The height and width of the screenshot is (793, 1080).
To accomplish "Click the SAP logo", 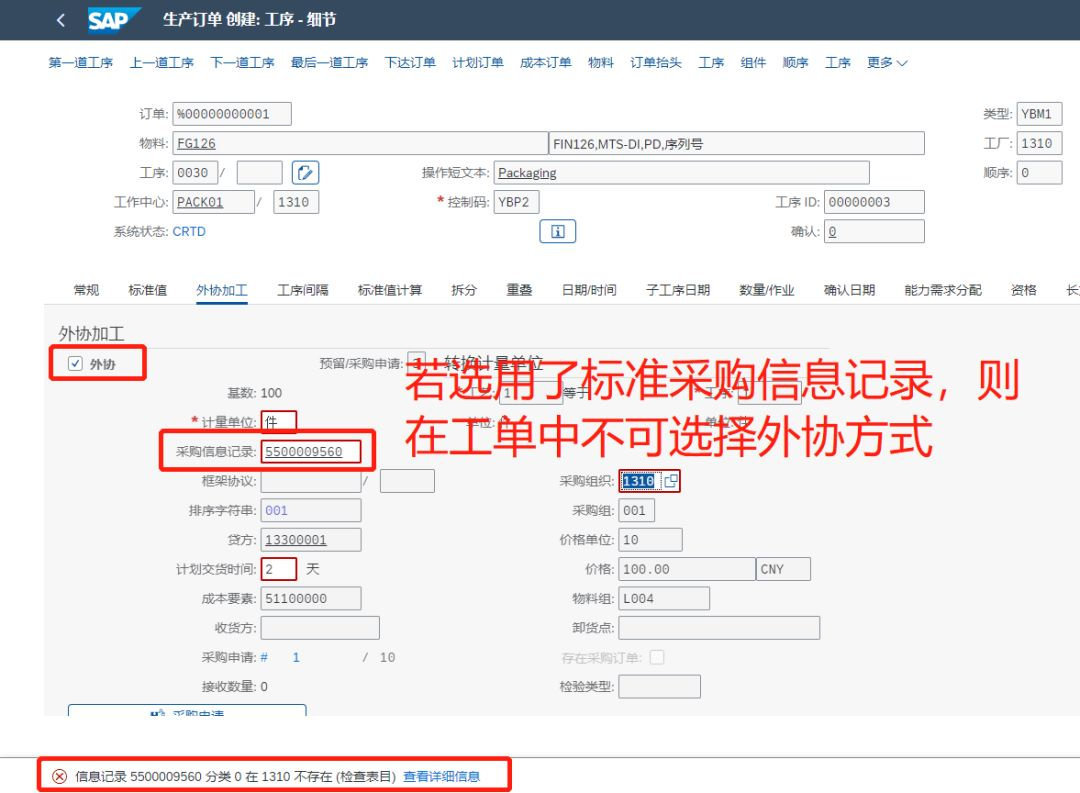I will coord(108,20).
